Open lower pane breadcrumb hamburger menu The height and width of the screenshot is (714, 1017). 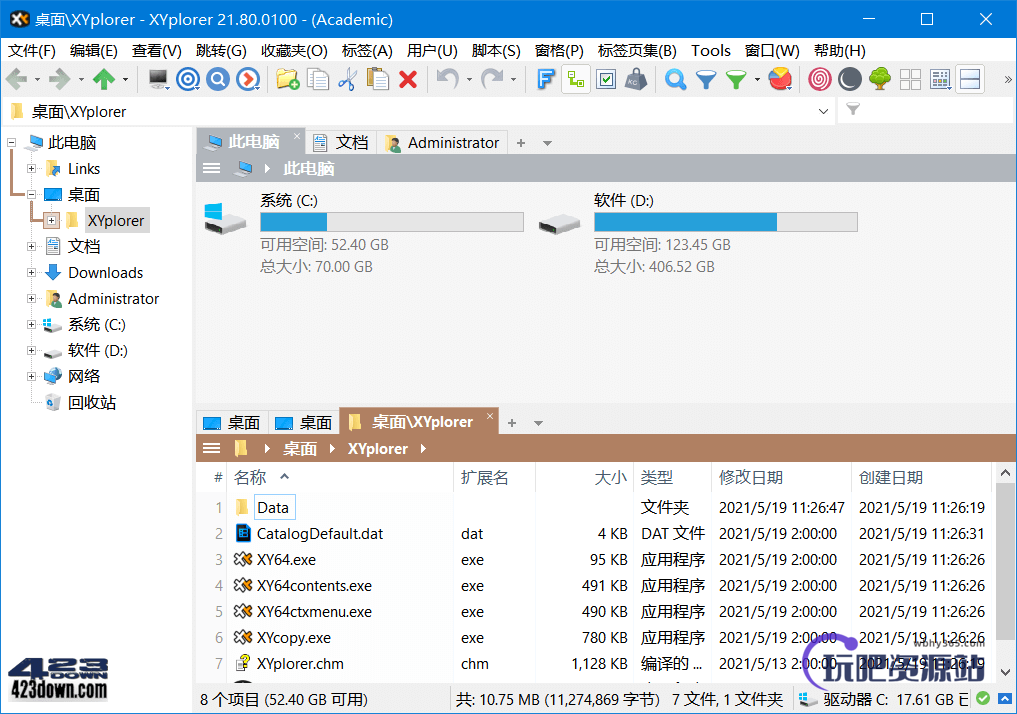pyautogui.click(x=211, y=448)
